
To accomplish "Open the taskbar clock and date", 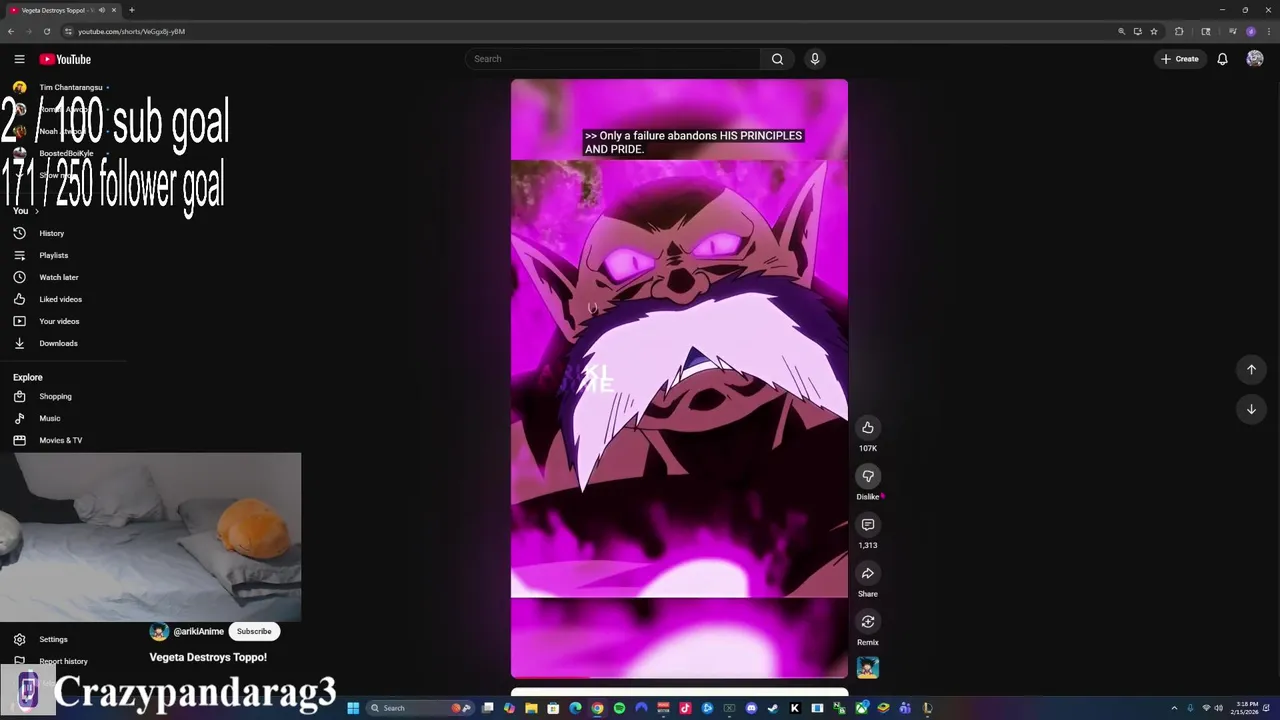I will coord(1247,708).
